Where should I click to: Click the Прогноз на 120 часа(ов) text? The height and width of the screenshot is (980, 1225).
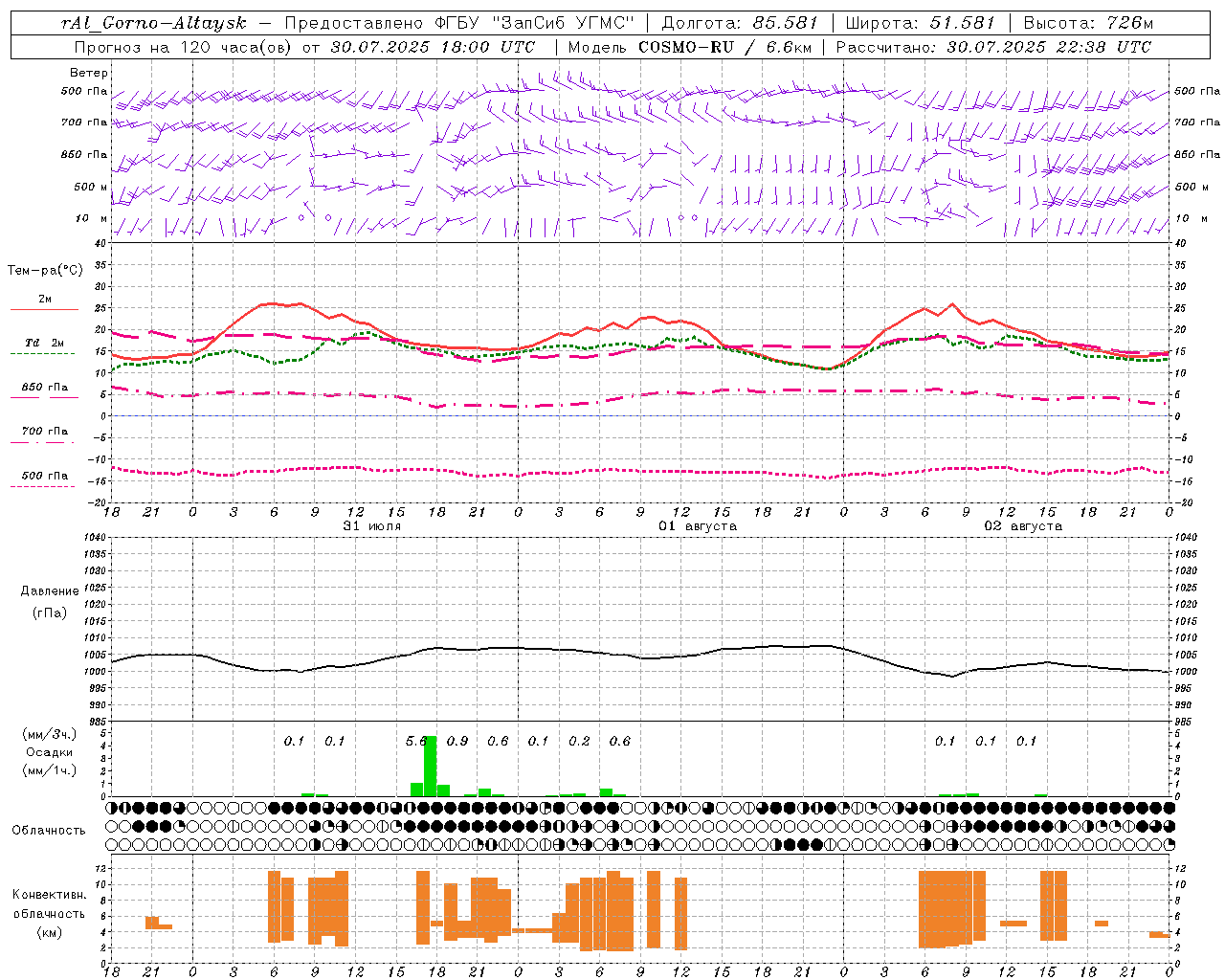pyautogui.click(x=184, y=46)
